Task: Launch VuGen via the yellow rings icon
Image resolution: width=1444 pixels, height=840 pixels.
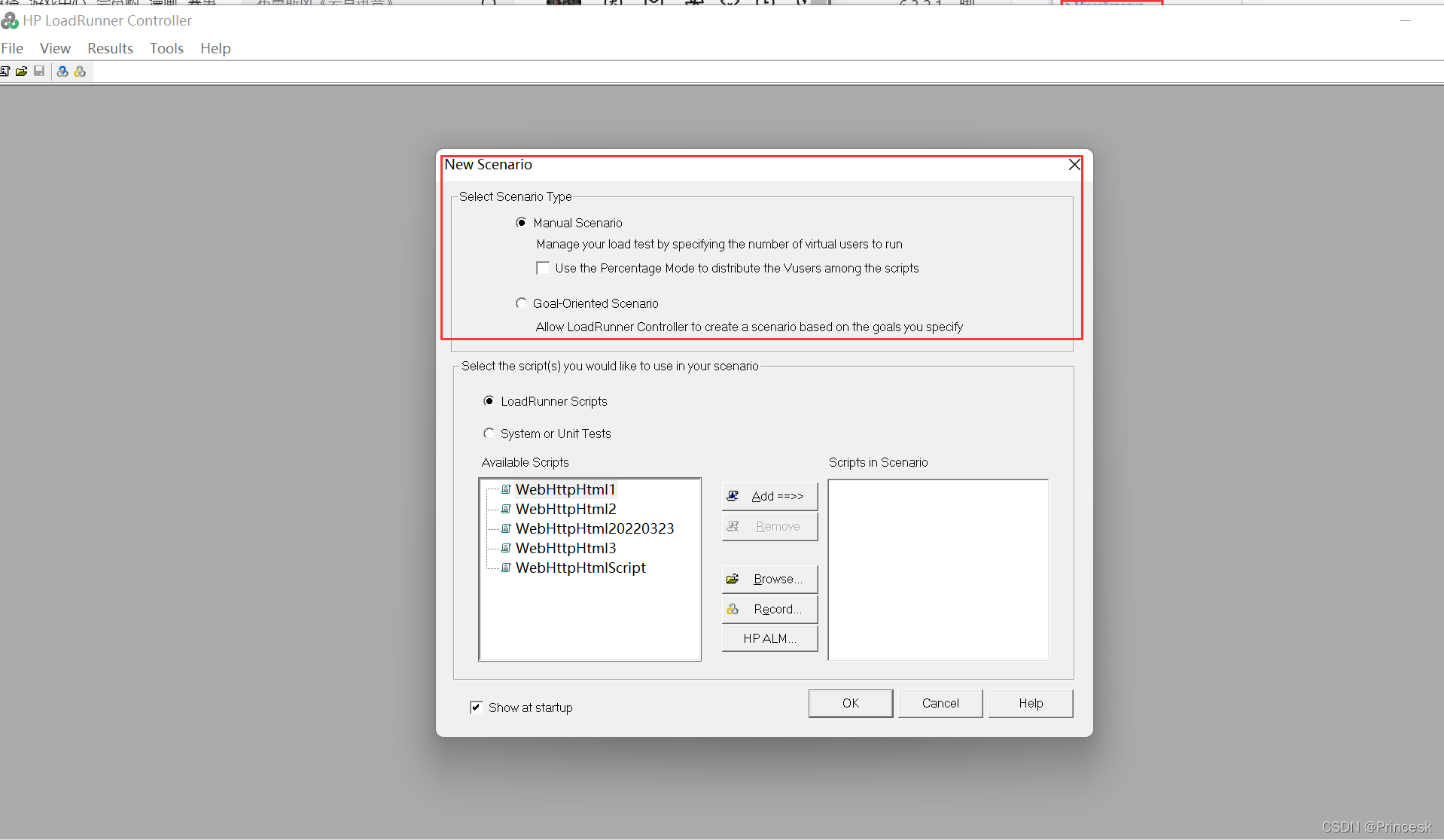Action: click(80, 72)
